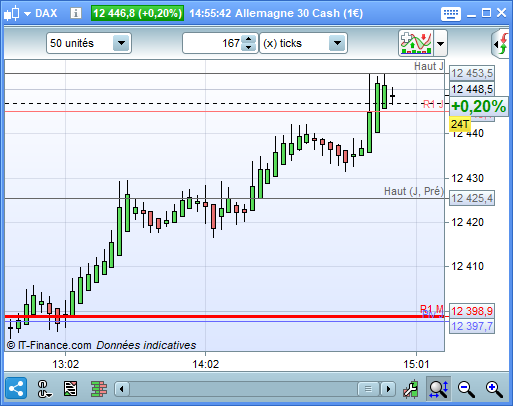513x406 pixels.
Task: Maximize the DAX chart window
Action: coord(486,13)
